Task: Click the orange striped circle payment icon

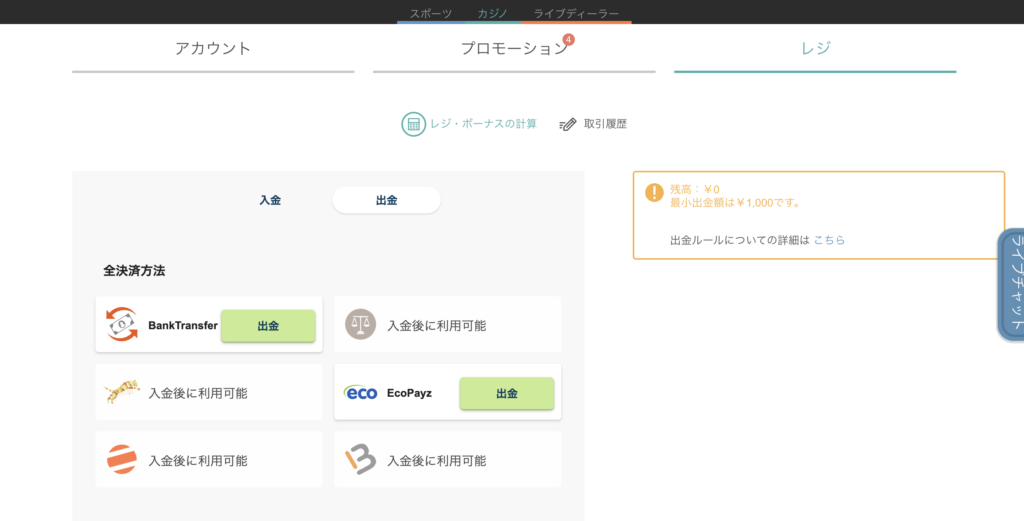Action: (122, 460)
